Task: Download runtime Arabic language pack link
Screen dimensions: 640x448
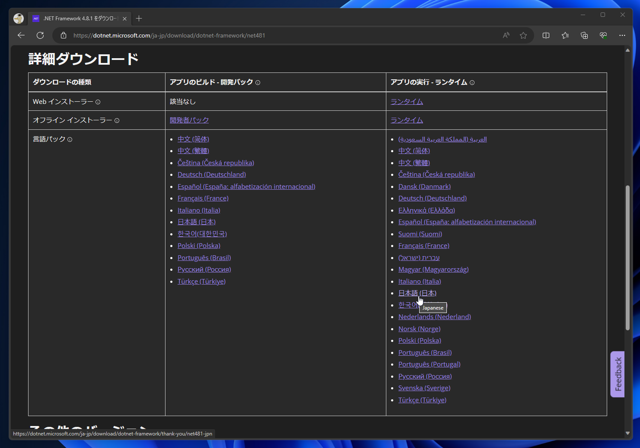Action: click(x=442, y=140)
